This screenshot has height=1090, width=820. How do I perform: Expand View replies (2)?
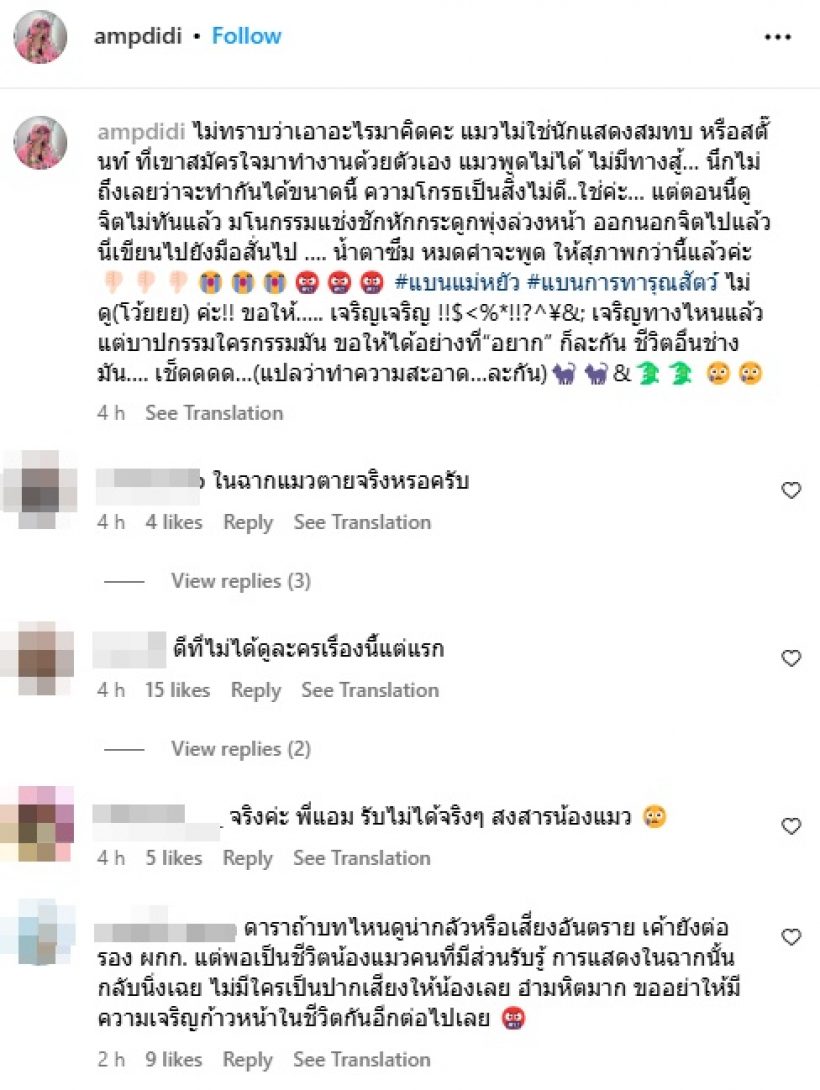241,749
